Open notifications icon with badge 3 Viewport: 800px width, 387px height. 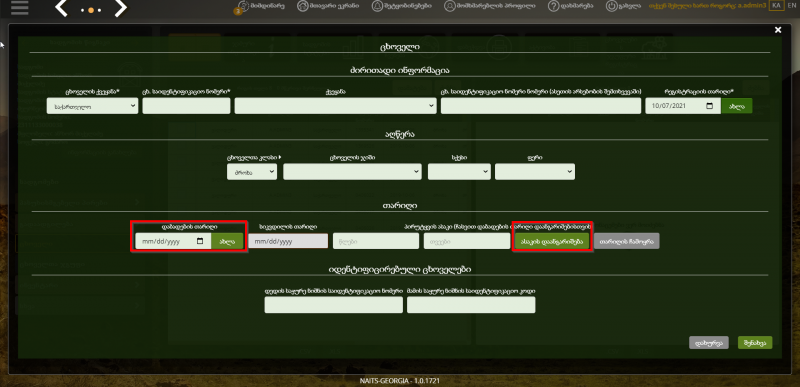[242, 7]
